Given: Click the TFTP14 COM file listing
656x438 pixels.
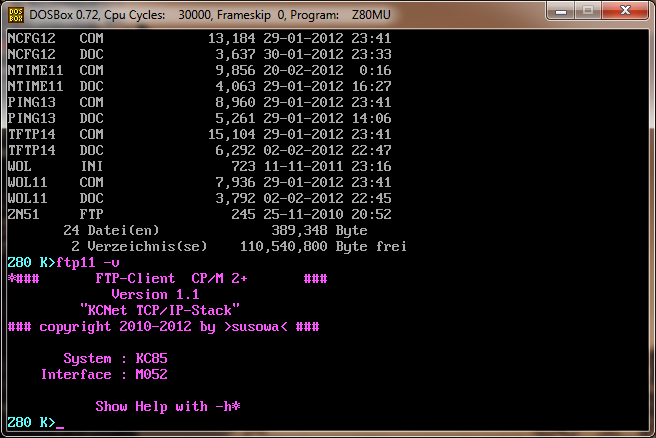Looking at the screenshot, I should [x=56, y=133].
